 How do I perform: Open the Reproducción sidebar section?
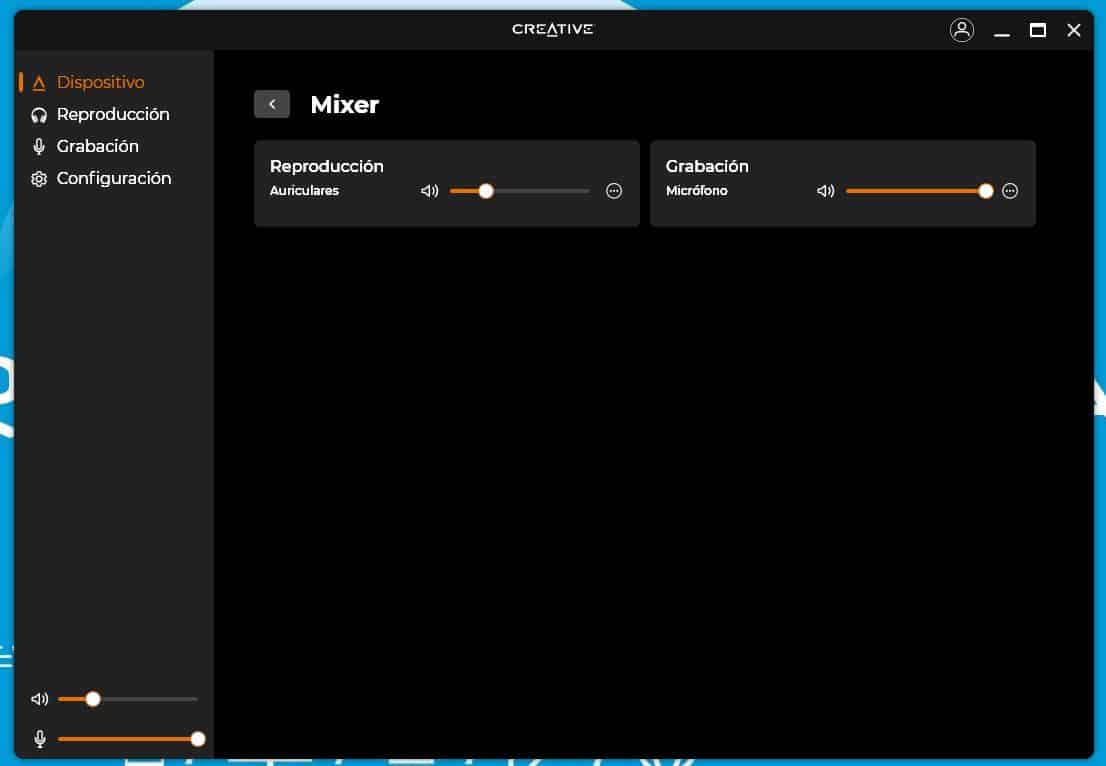(113, 115)
